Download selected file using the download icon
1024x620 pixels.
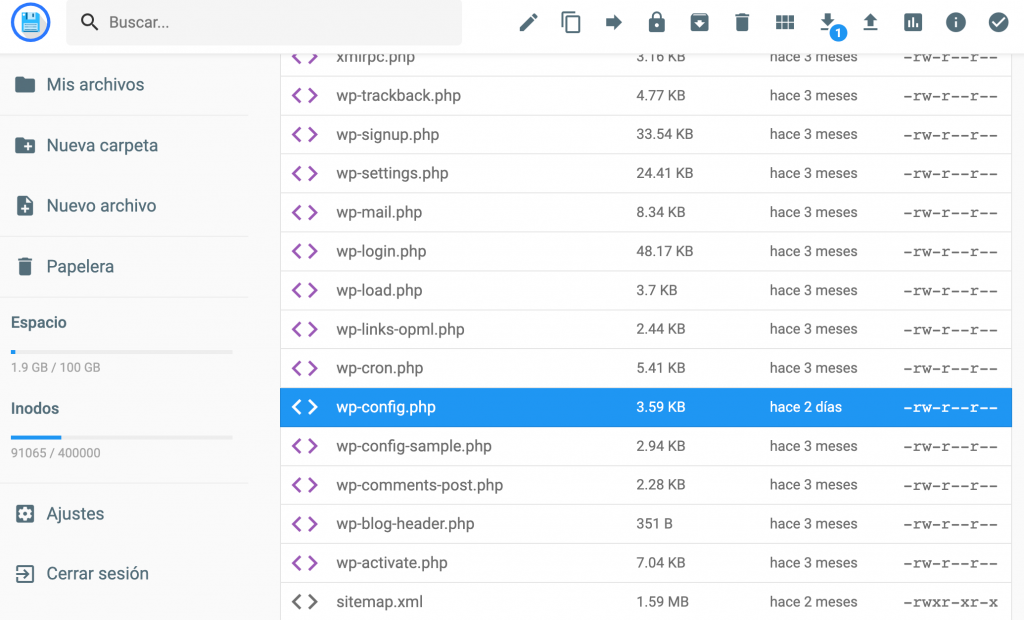(827, 21)
